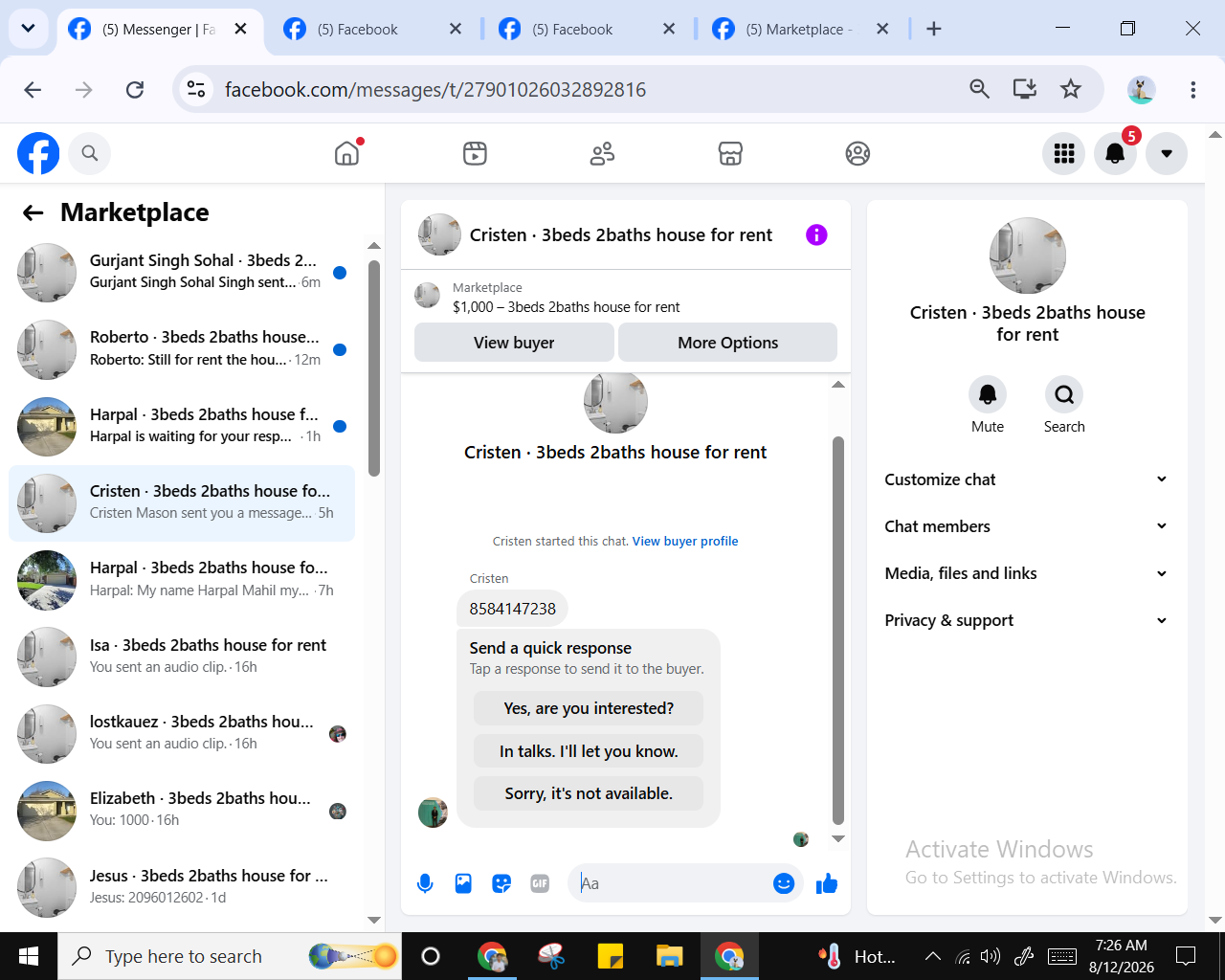Open the Friends icon in top navigation

tap(602, 153)
